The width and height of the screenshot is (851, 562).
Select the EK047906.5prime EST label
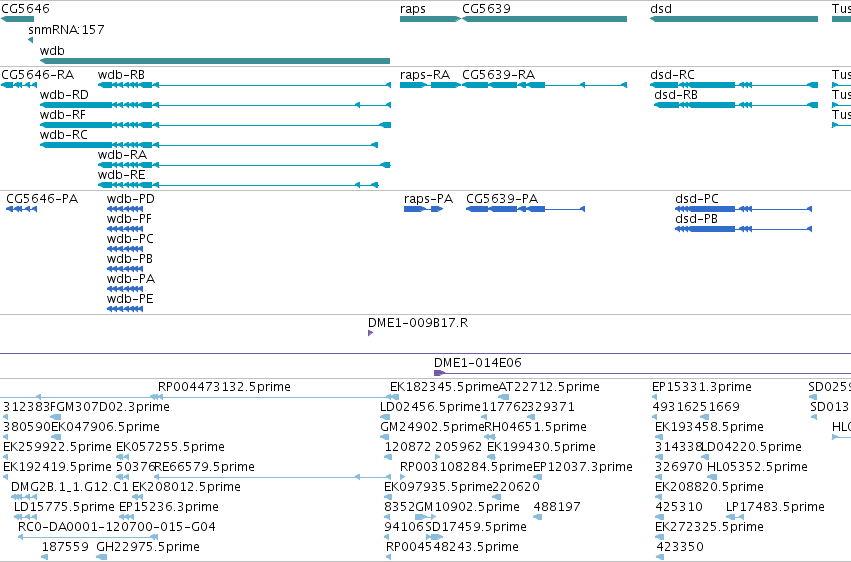[x=105, y=427]
